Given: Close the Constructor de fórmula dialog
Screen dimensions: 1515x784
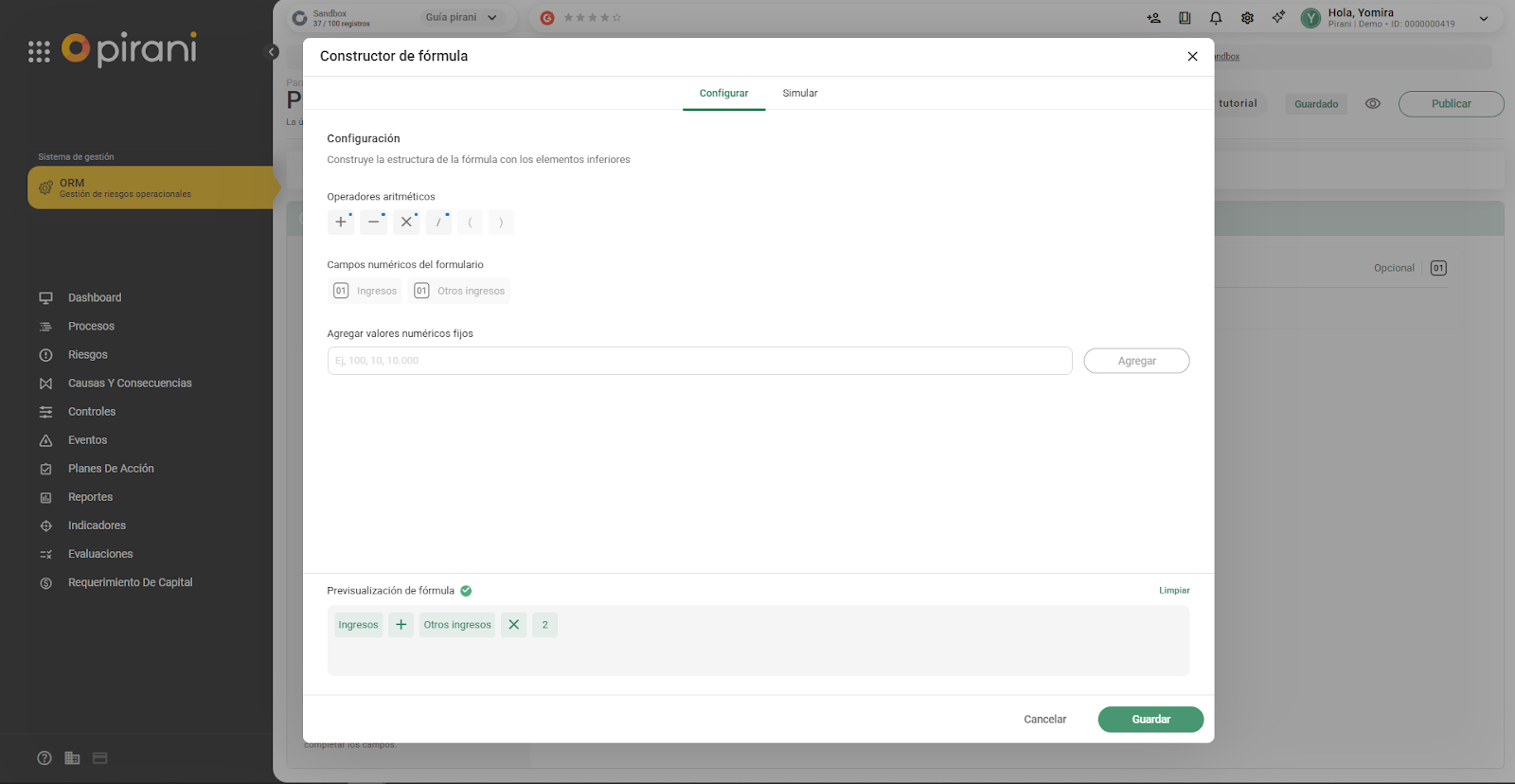Looking at the screenshot, I should point(1192,57).
